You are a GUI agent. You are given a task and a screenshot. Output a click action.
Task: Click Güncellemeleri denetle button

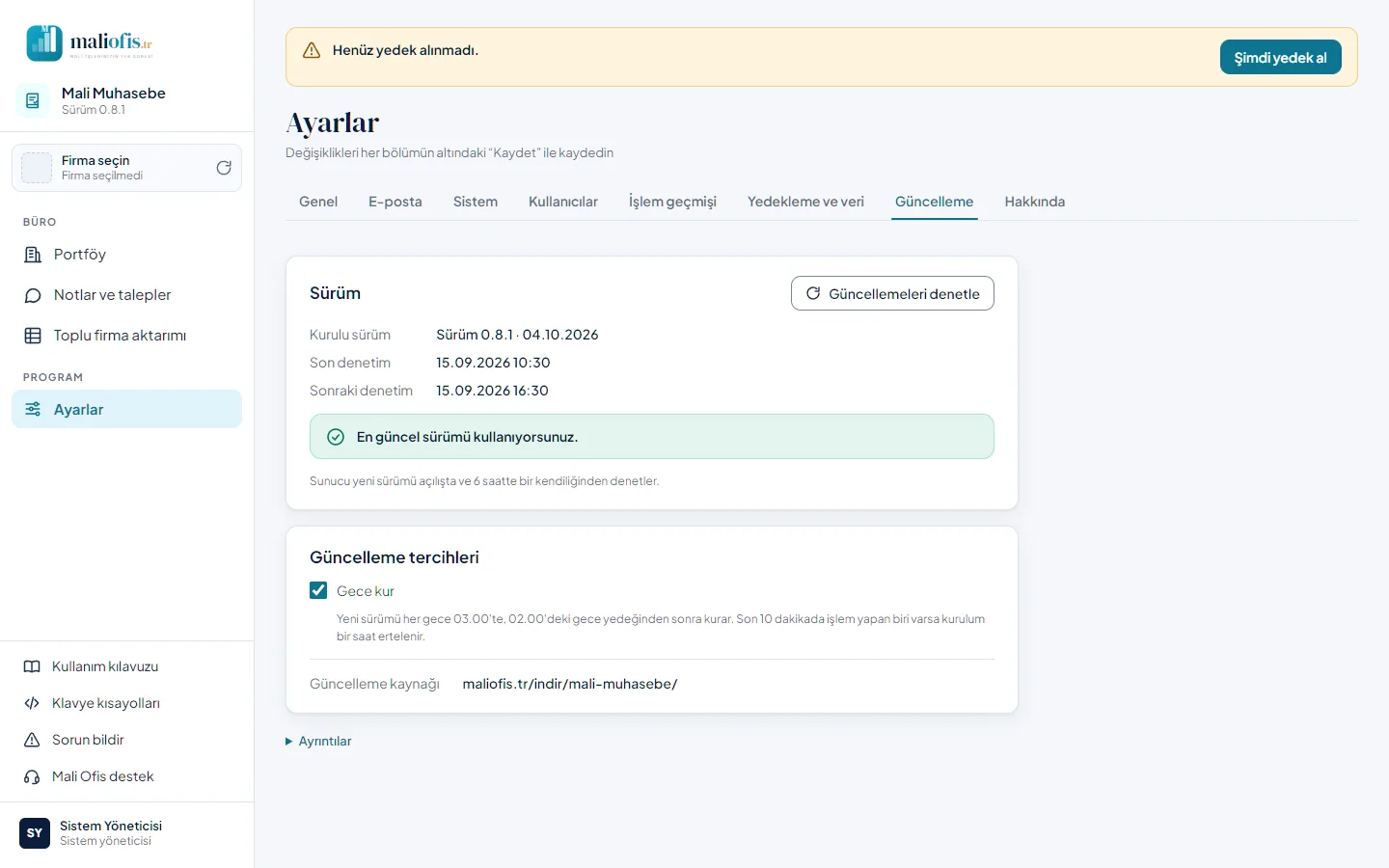click(892, 293)
